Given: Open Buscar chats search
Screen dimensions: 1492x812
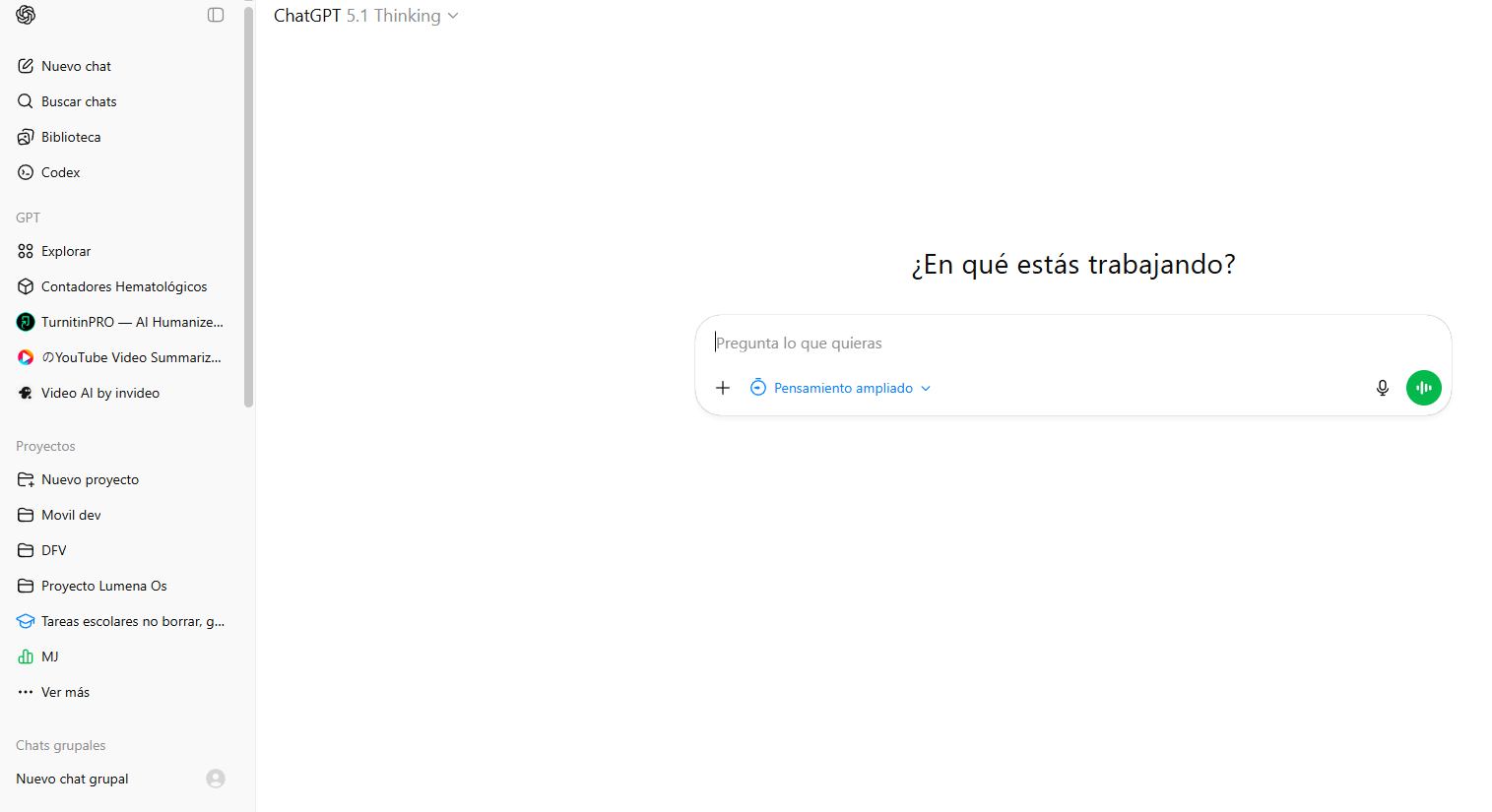Looking at the screenshot, I should pyautogui.click(x=79, y=101).
